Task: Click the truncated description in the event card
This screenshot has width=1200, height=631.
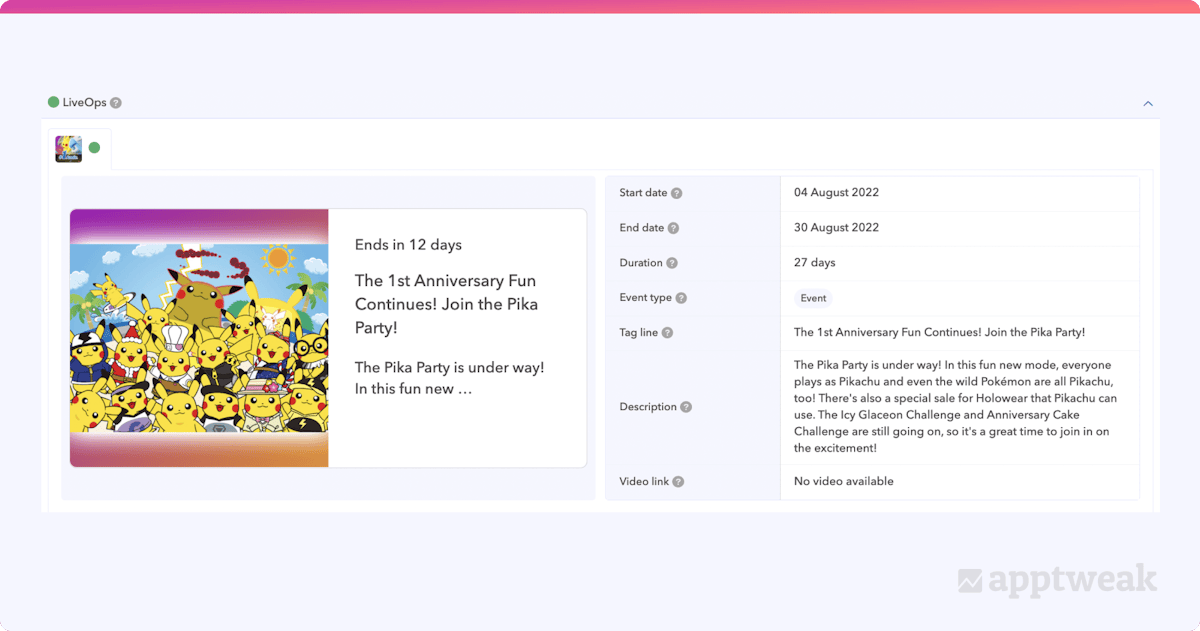Action: pos(449,378)
